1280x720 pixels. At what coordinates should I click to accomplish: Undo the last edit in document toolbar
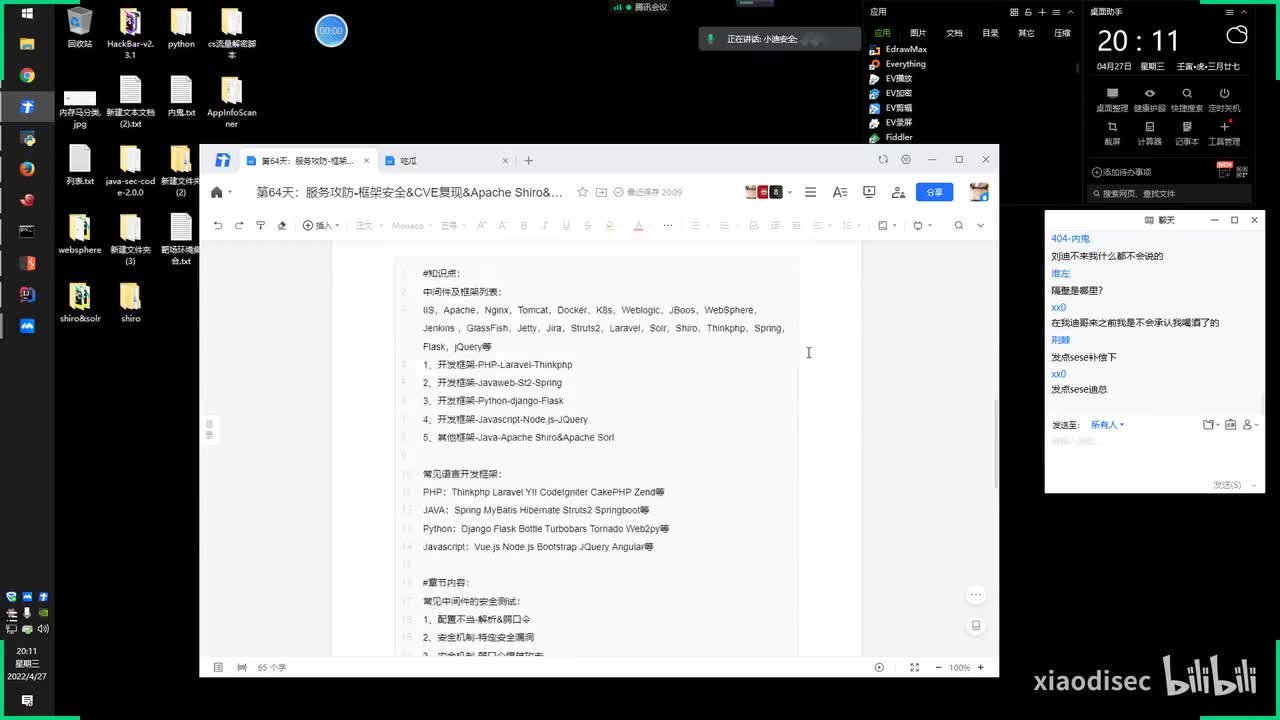(218, 225)
